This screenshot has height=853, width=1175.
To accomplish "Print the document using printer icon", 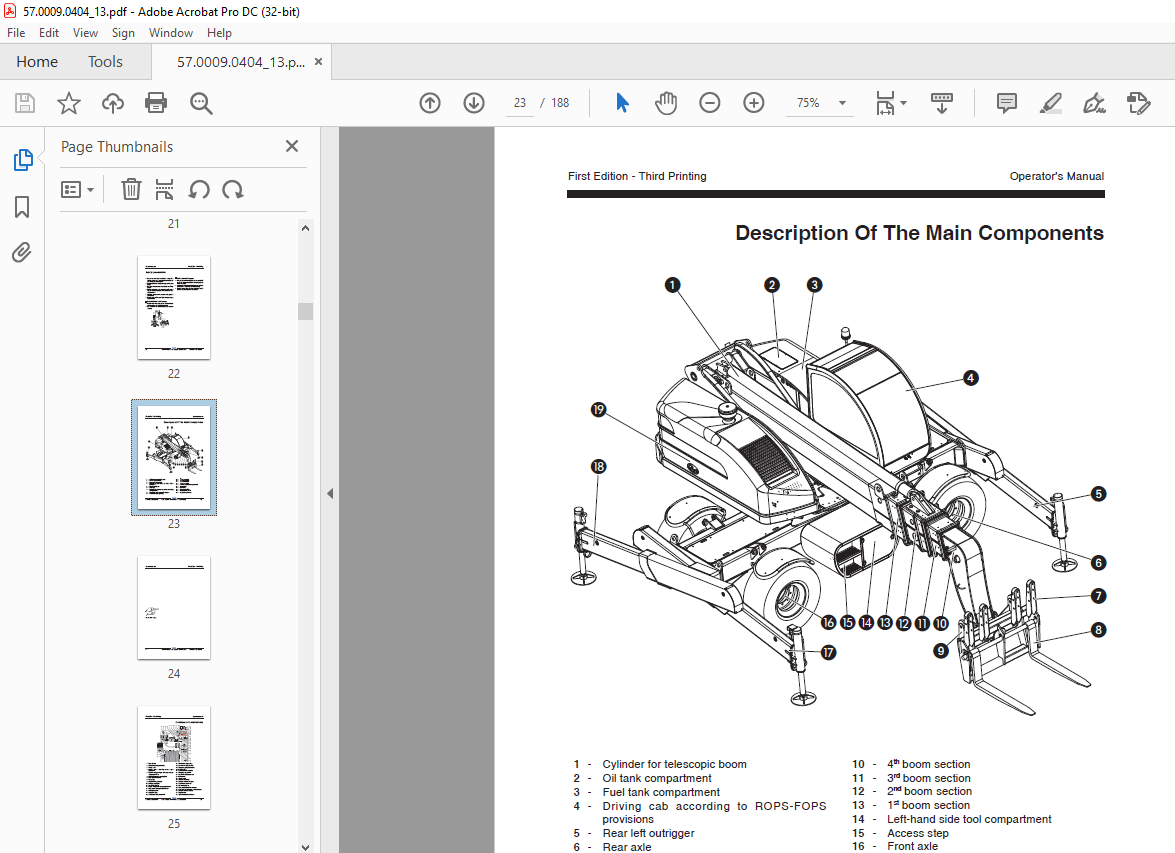I will pos(156,103).
